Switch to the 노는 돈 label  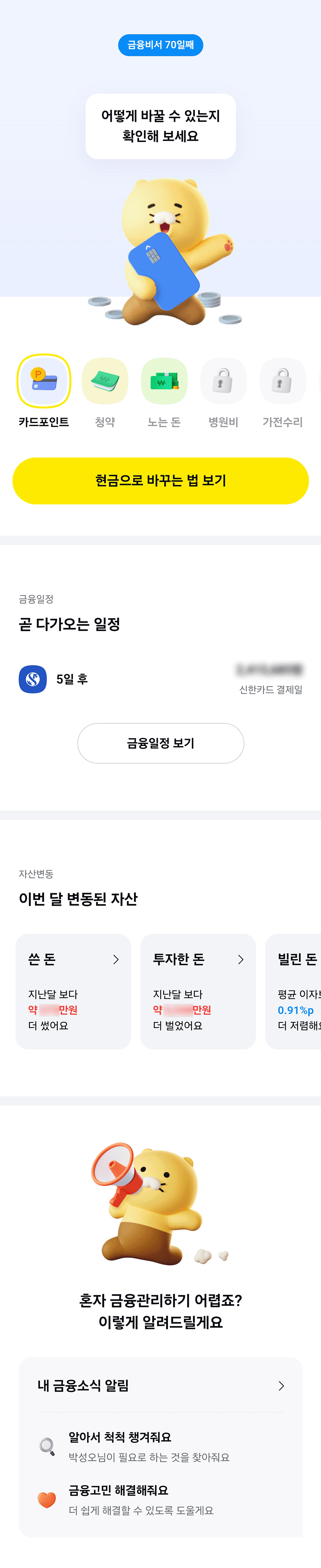tap(164, 422)
